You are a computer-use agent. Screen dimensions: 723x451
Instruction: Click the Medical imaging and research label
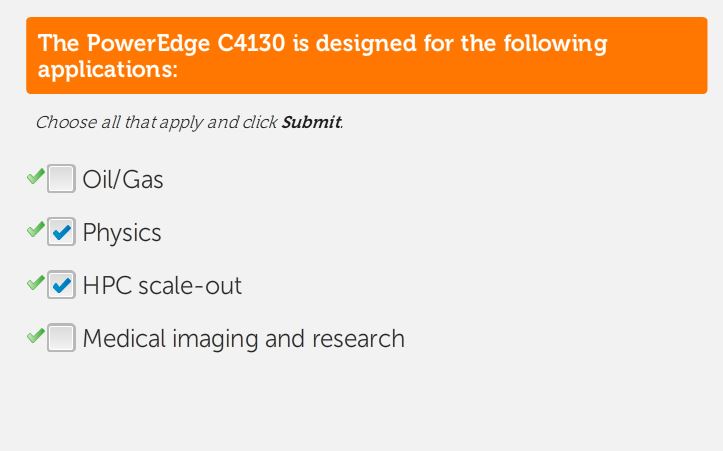(x=243, y=339)
